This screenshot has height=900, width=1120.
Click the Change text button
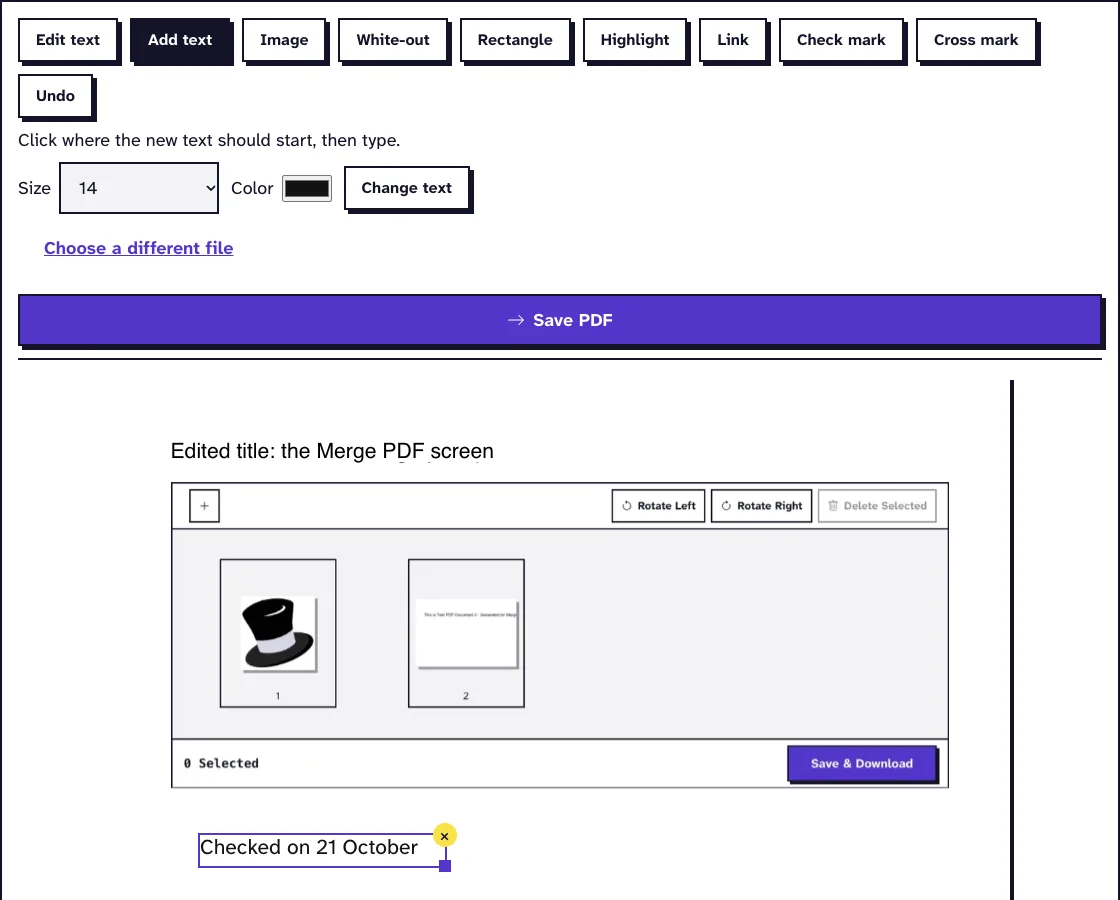tap(406, 188)
